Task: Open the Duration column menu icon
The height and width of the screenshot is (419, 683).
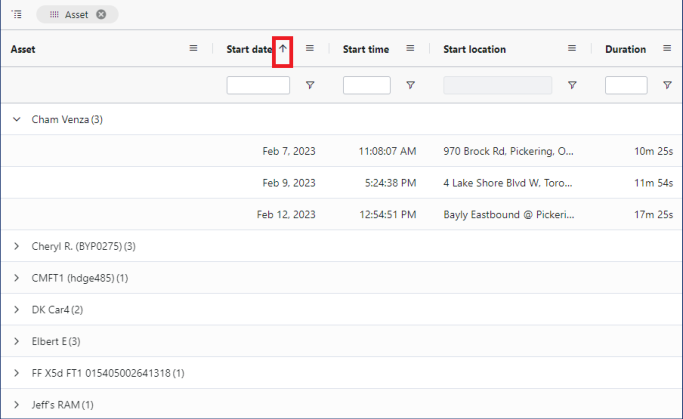Action: [667, 48]
